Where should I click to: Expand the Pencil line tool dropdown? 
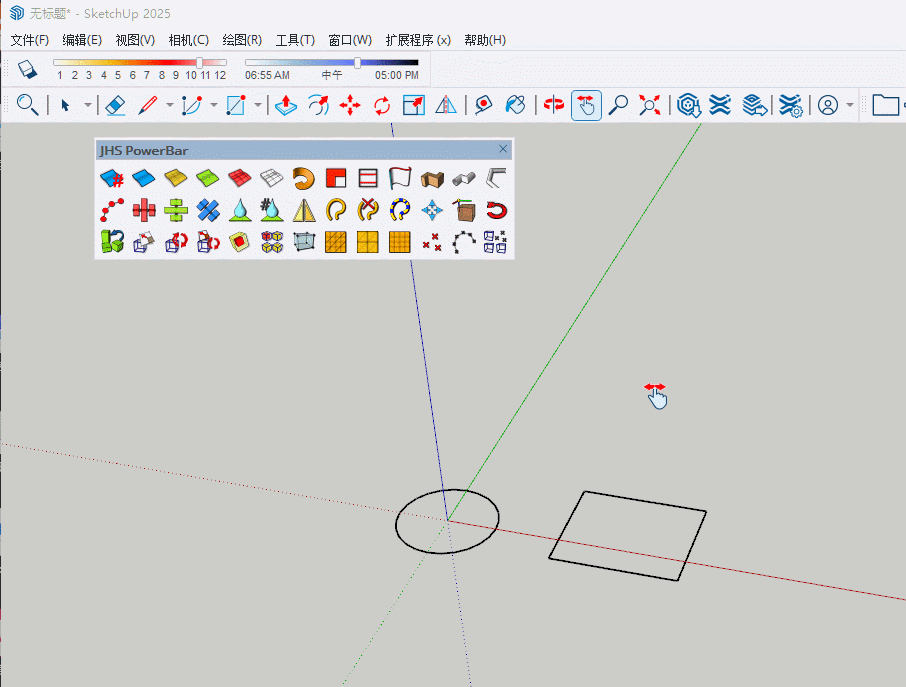tap(170, 105)
